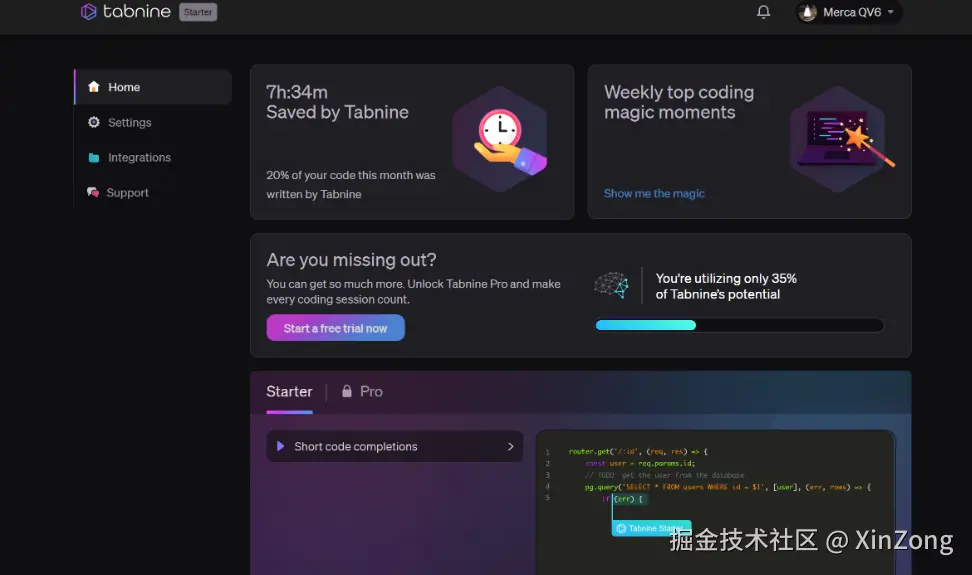This screenshot has height=575, width=972.
Task: Click the Starter plan badge
Action: [x=198, y=12]
